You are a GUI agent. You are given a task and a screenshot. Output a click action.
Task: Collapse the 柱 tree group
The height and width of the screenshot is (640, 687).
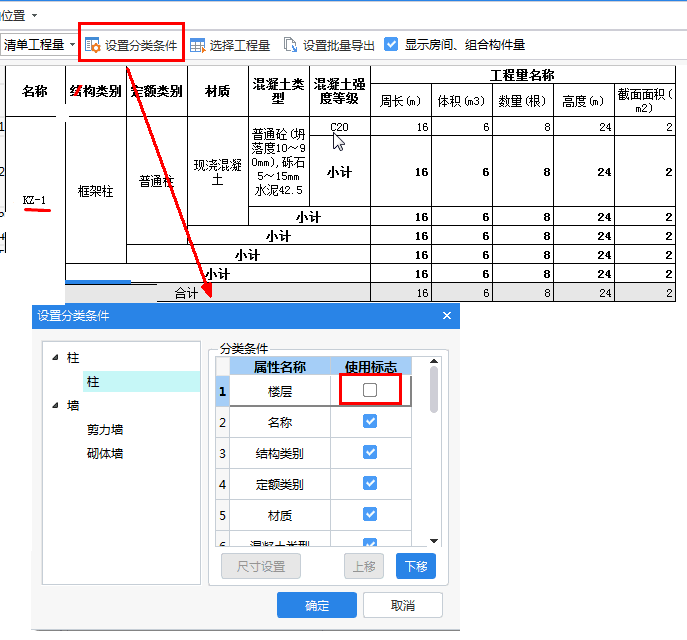click(55, 358)
